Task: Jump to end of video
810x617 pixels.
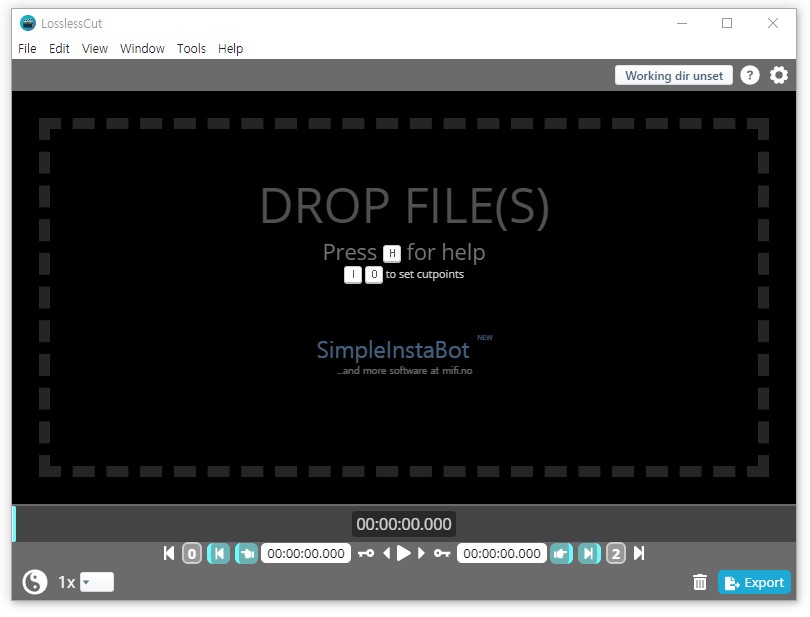Action: pyautogui.click(x=639, y=553)
